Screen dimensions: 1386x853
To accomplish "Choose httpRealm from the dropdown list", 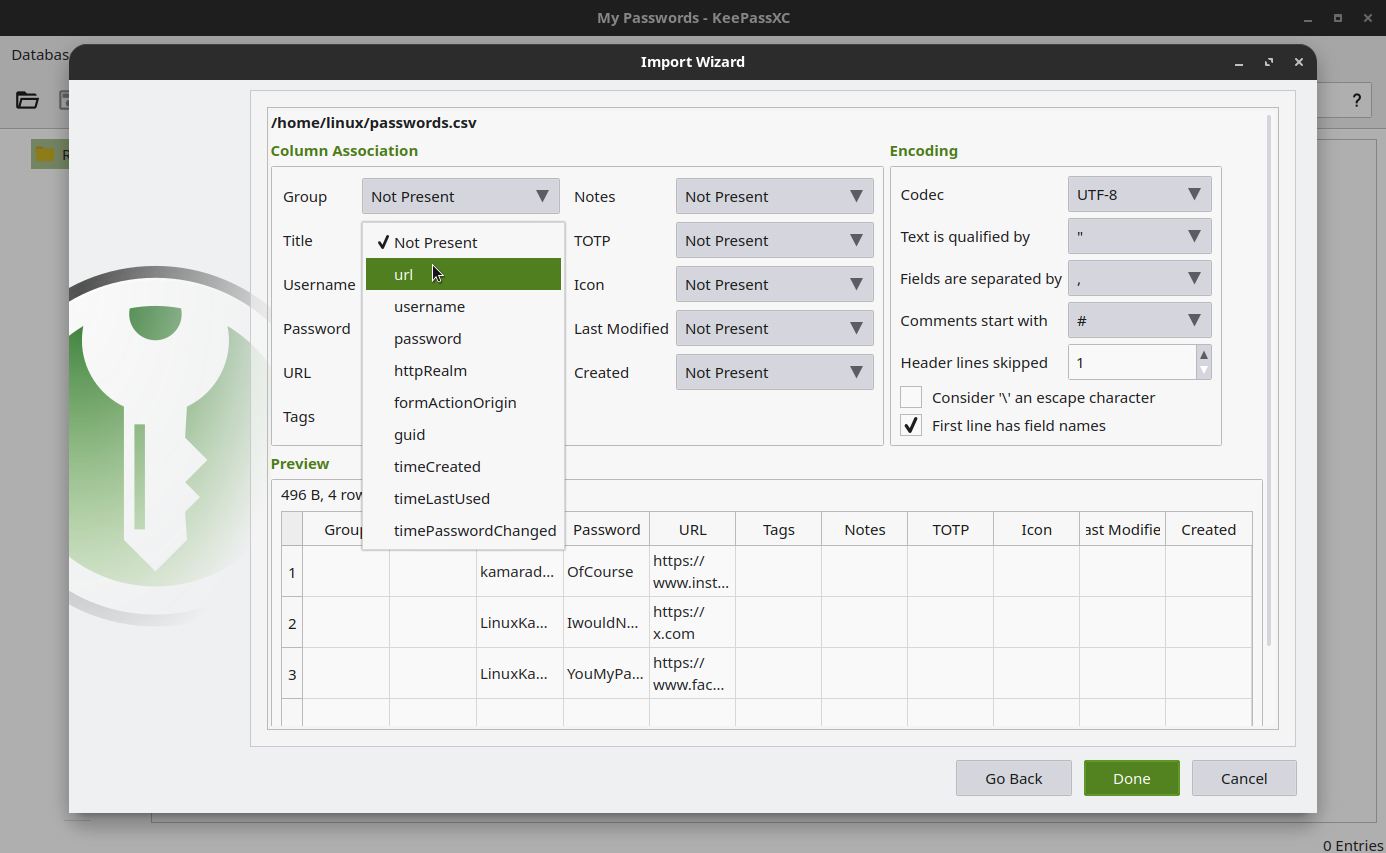I will (x=463, y=370).
